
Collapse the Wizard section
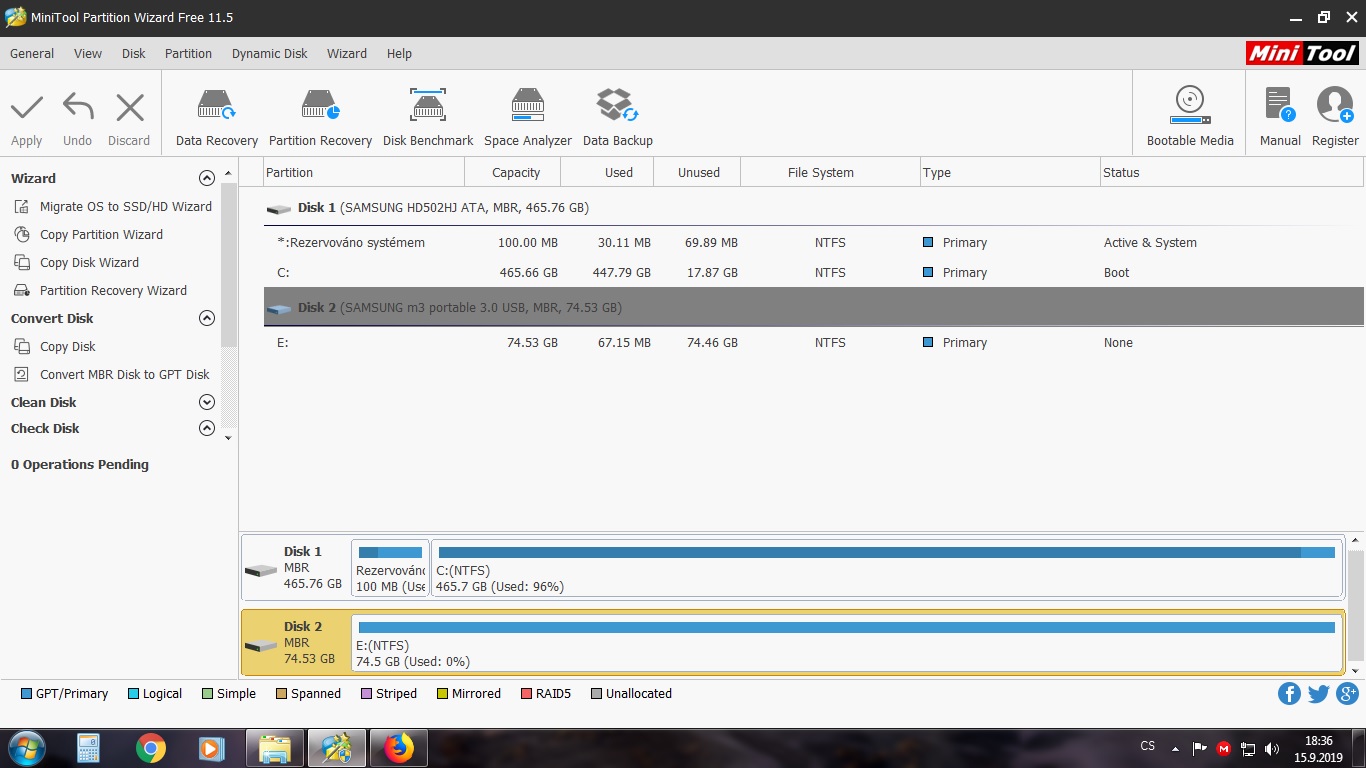click(x=207, y=178)
